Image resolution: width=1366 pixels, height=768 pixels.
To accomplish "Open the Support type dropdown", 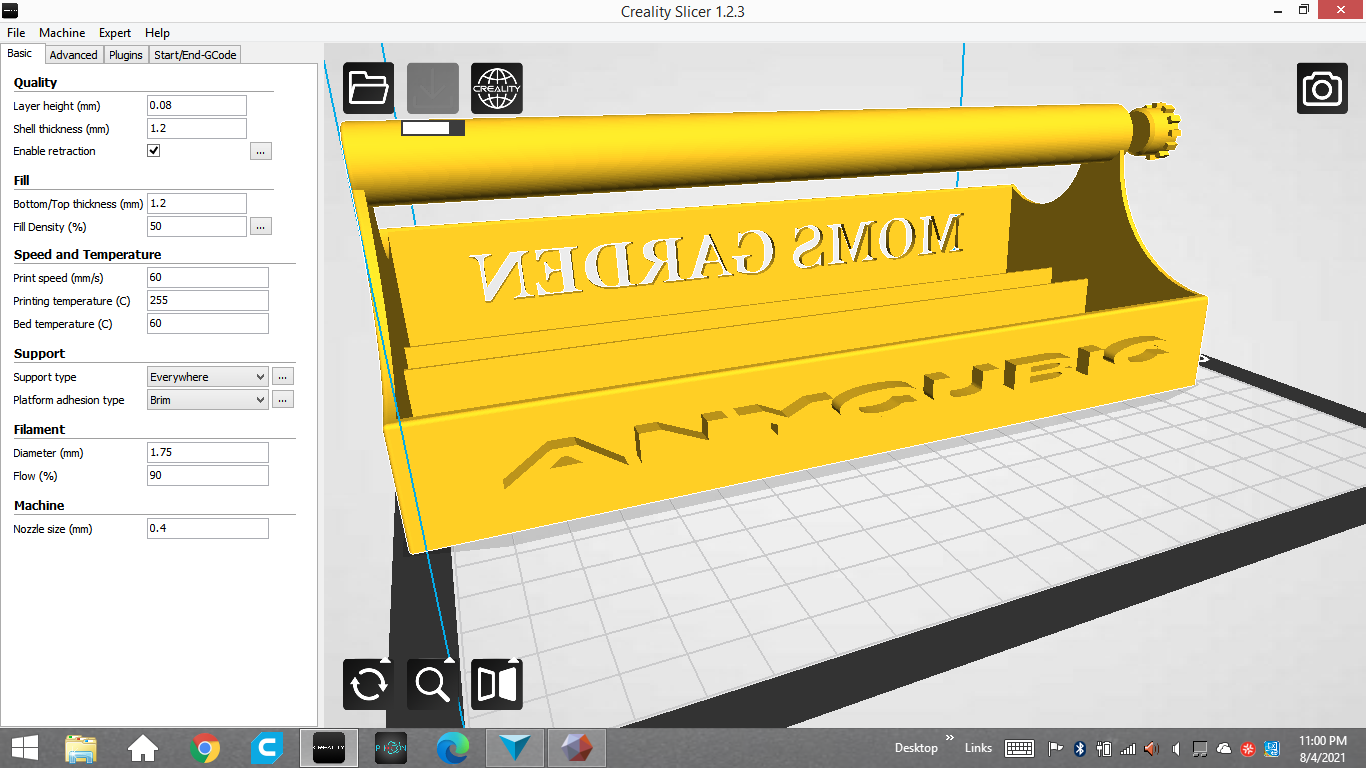I will tap(207, 377).
